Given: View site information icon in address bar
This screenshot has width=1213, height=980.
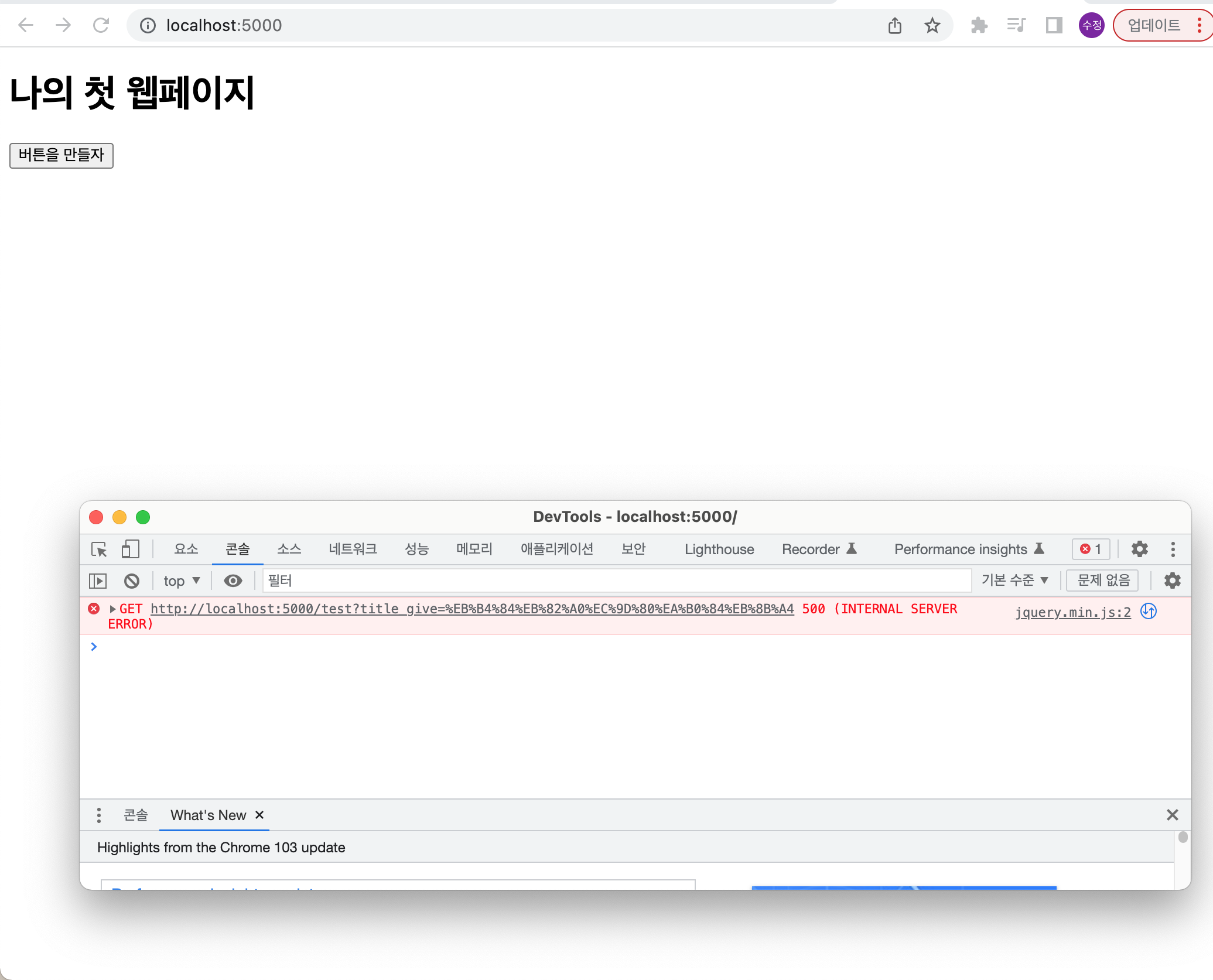Looking at the screenshot, I should pyautogui.click(x=148, y=25).
